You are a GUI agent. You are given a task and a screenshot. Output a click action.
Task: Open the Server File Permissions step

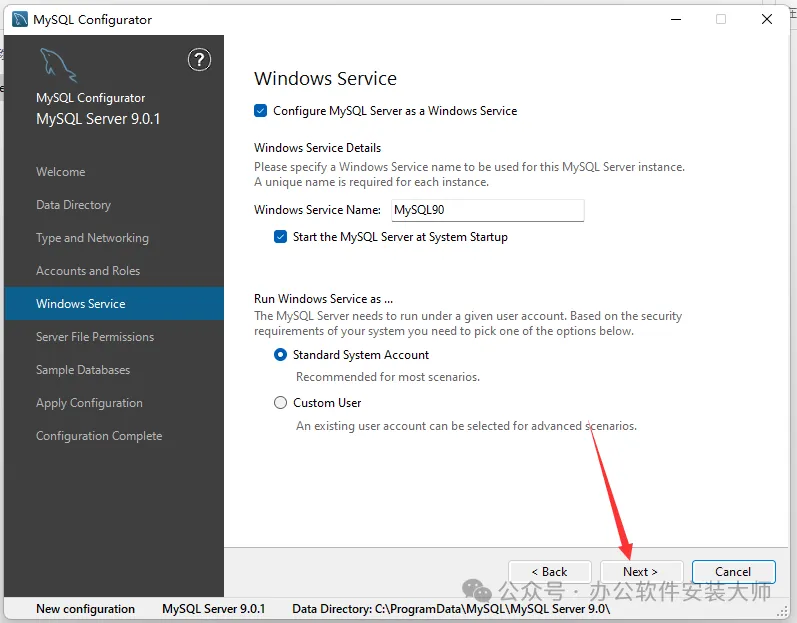pyautogui.click(x=95, y=337)
